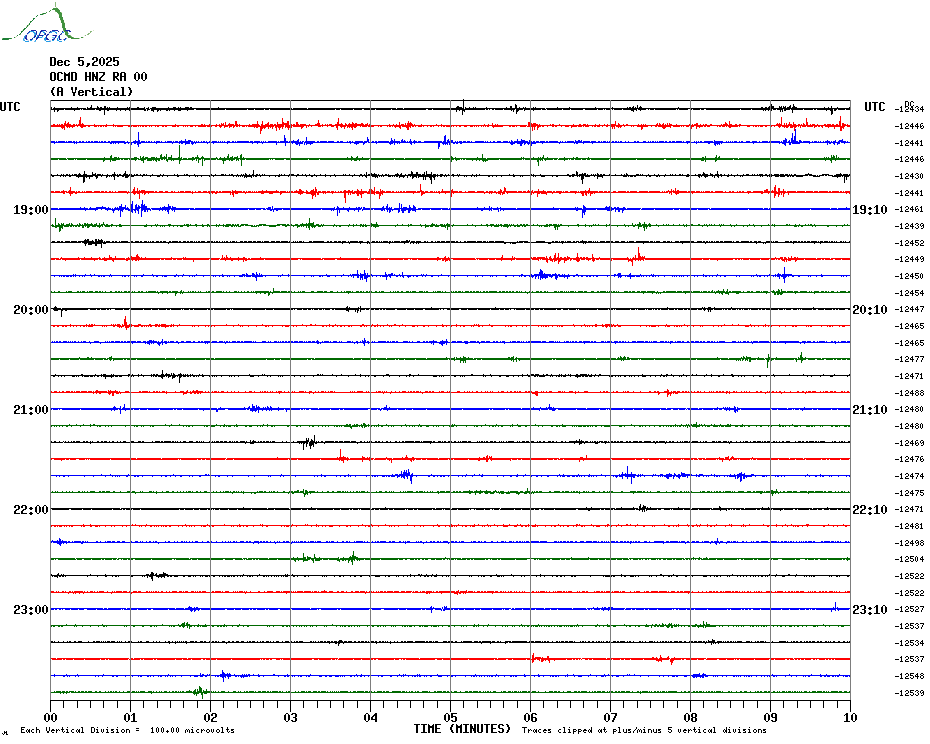
Task: Click the '(A Vertical)' component label
Action: (91, 92)
